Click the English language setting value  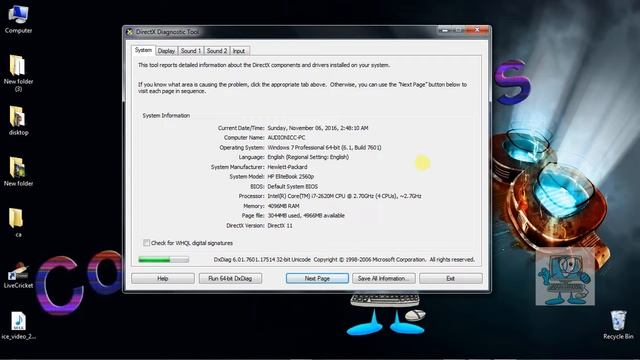point(308,157)
